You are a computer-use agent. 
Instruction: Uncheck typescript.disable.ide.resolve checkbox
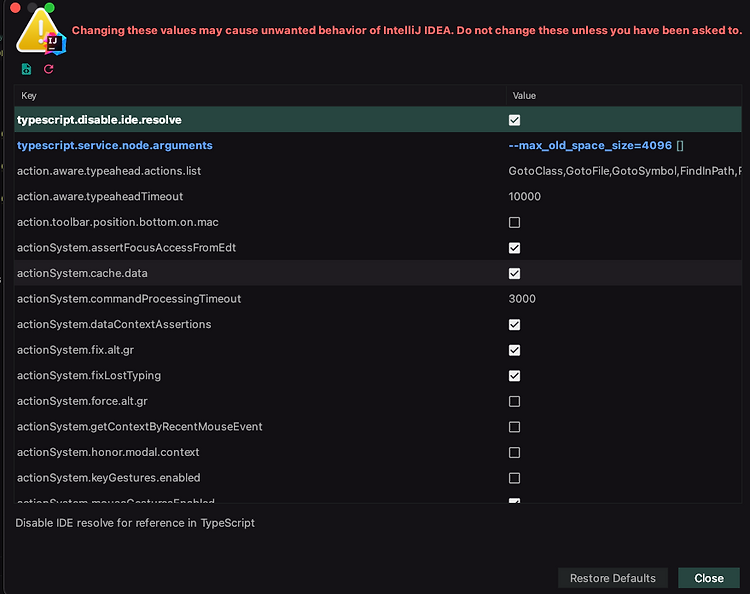(514, 120)
